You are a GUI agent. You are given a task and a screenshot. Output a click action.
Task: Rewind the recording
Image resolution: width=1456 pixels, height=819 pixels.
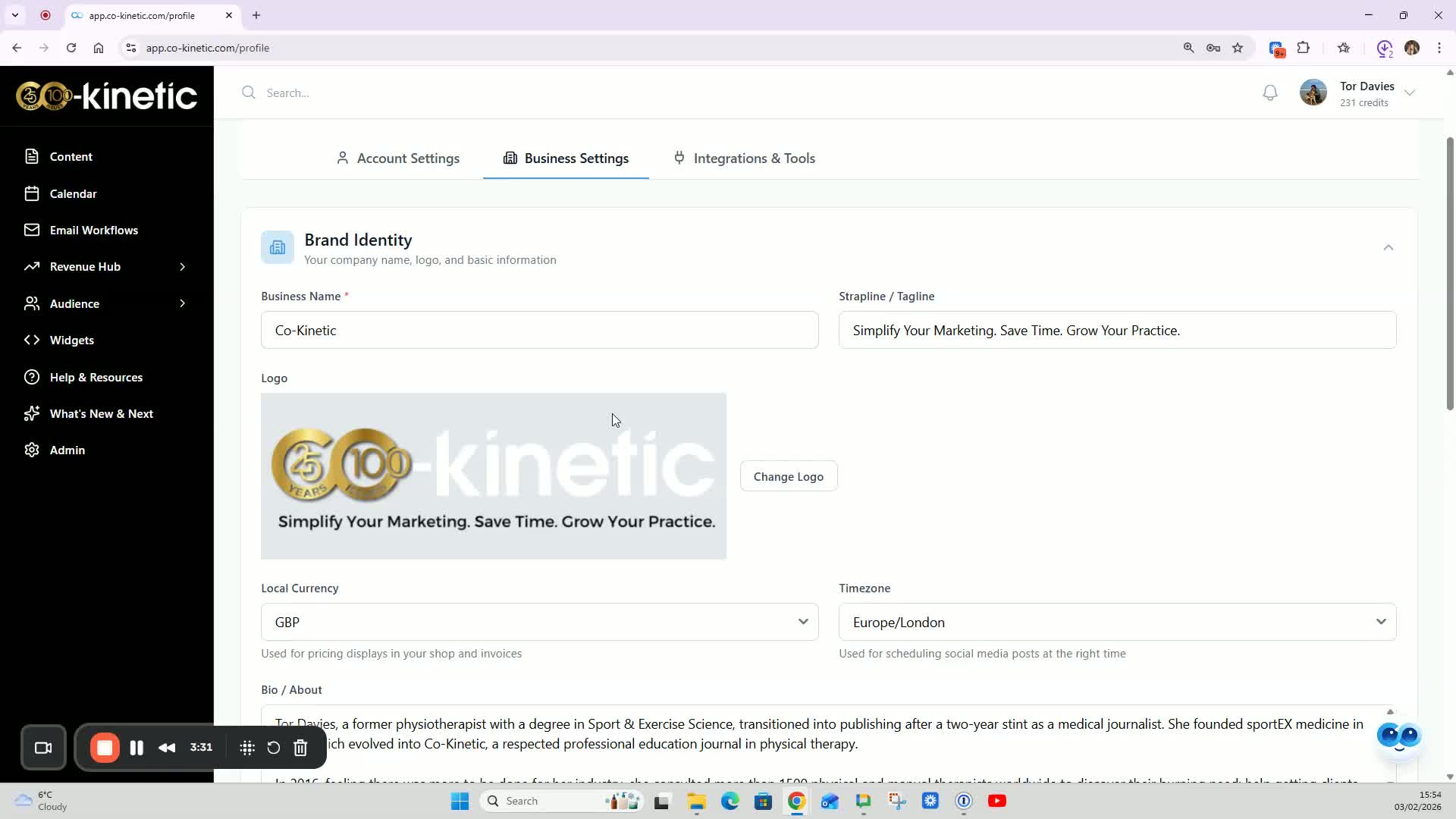[x=167, y=748]
